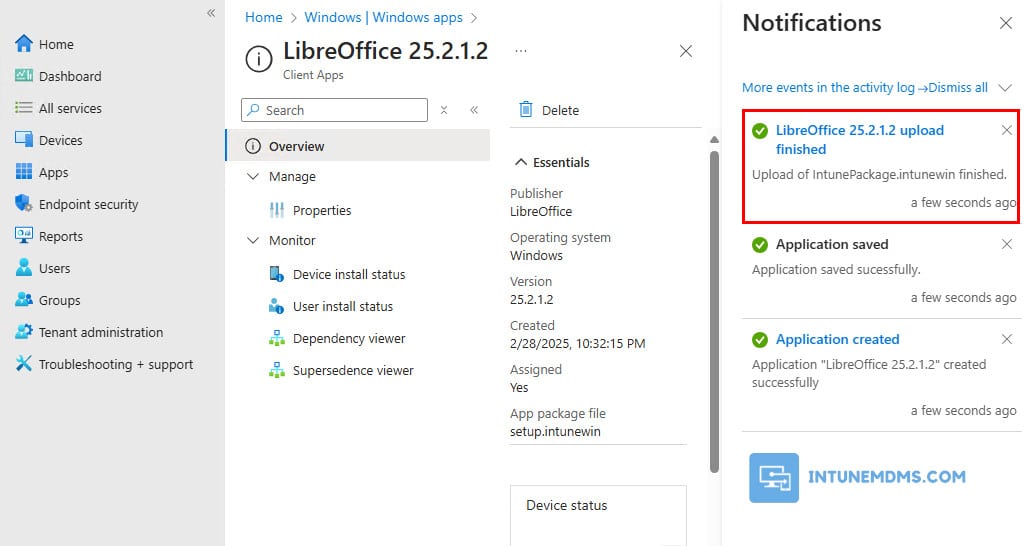Open the Devices icon in sidebar
Viewport: 1024px width, 546px height.
click(24, 140)
